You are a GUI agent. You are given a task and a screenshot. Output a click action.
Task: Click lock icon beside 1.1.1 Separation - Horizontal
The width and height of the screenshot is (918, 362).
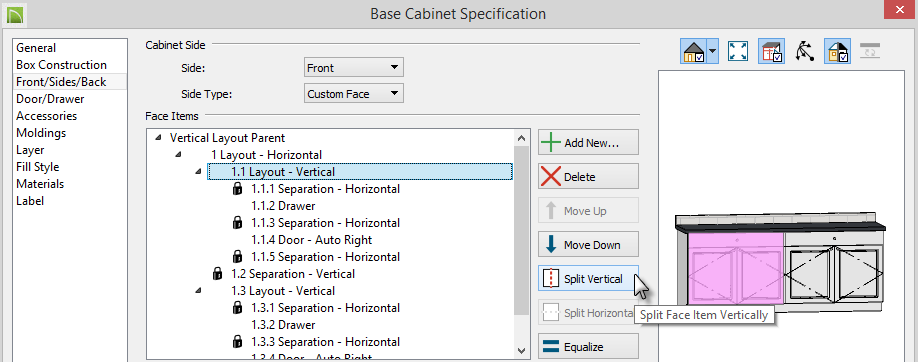(x=237, y=189)
